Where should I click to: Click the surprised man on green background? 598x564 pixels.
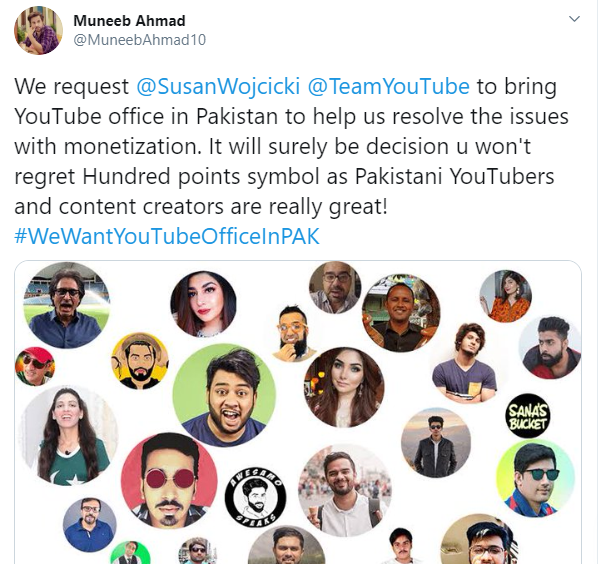[x=224, y=395]
